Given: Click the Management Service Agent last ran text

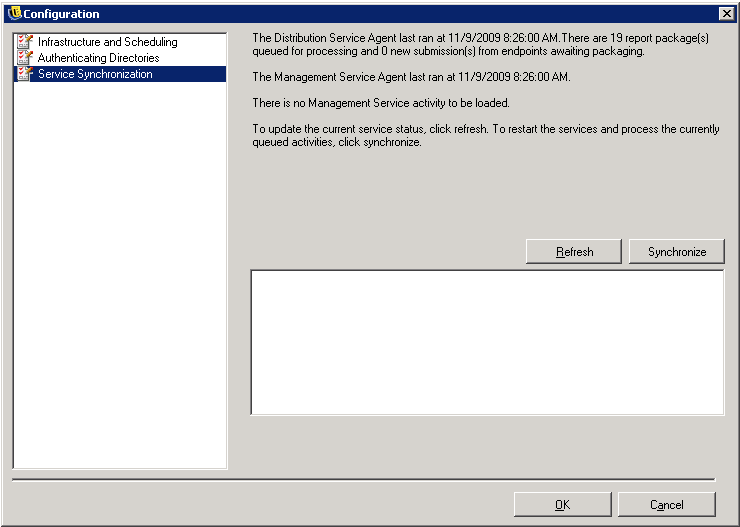Looking at the screenshot, I should [x=411, y=77].
